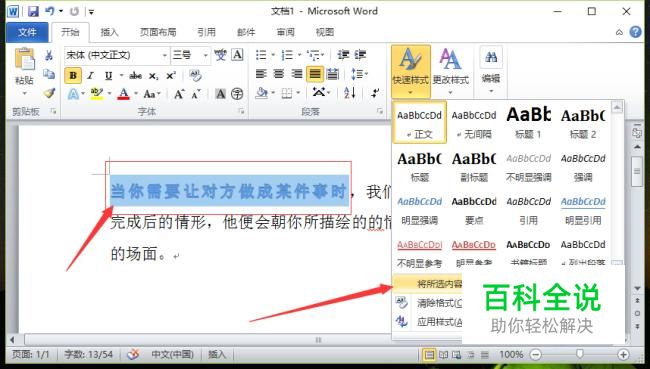Screen dimensions: 650x369
Task: Center align paragraph text
Action: pos(279,74)
